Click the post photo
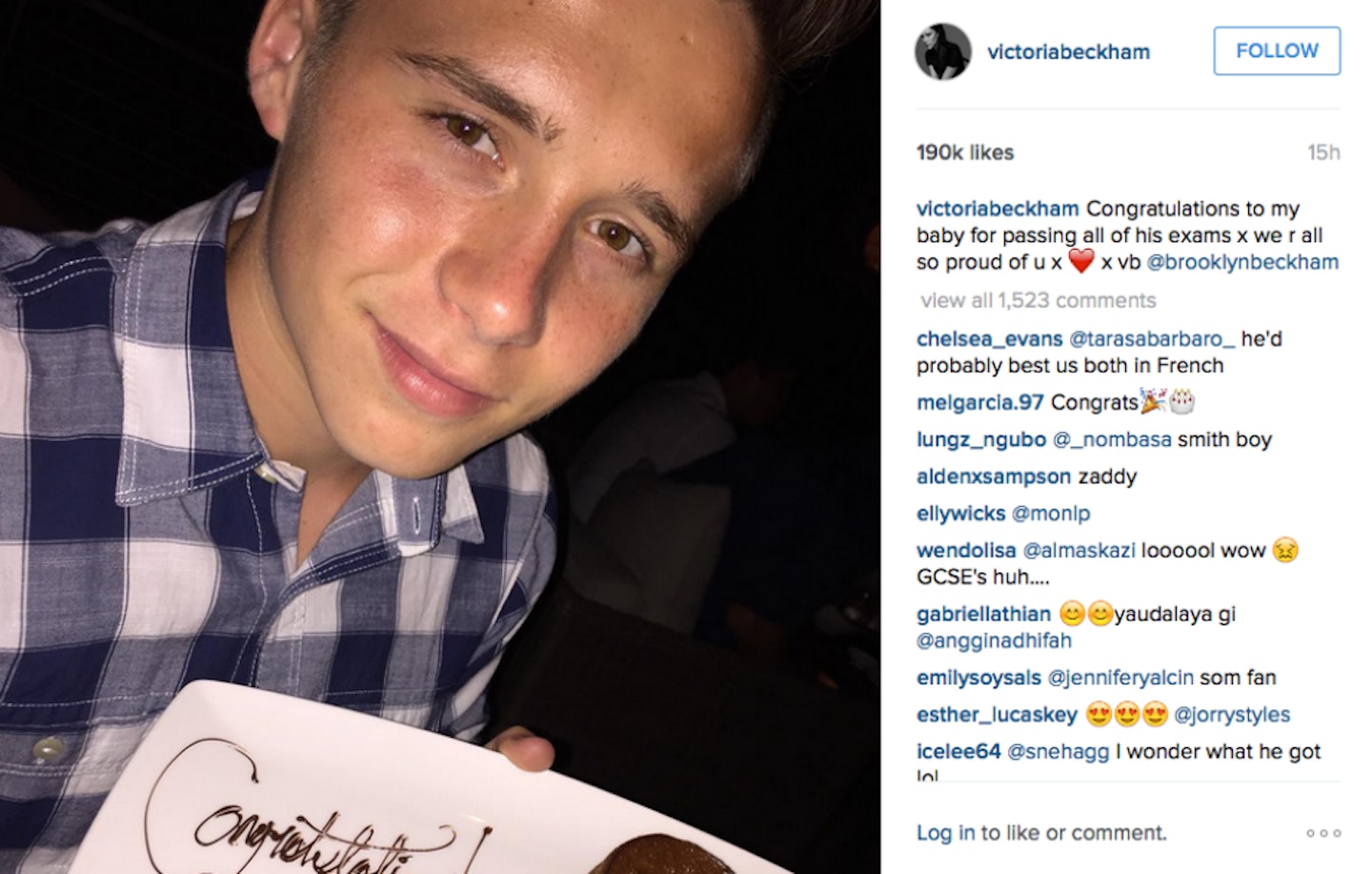Screen dimensions: 1372x874 pyautogui.click(x=440, y=437)
